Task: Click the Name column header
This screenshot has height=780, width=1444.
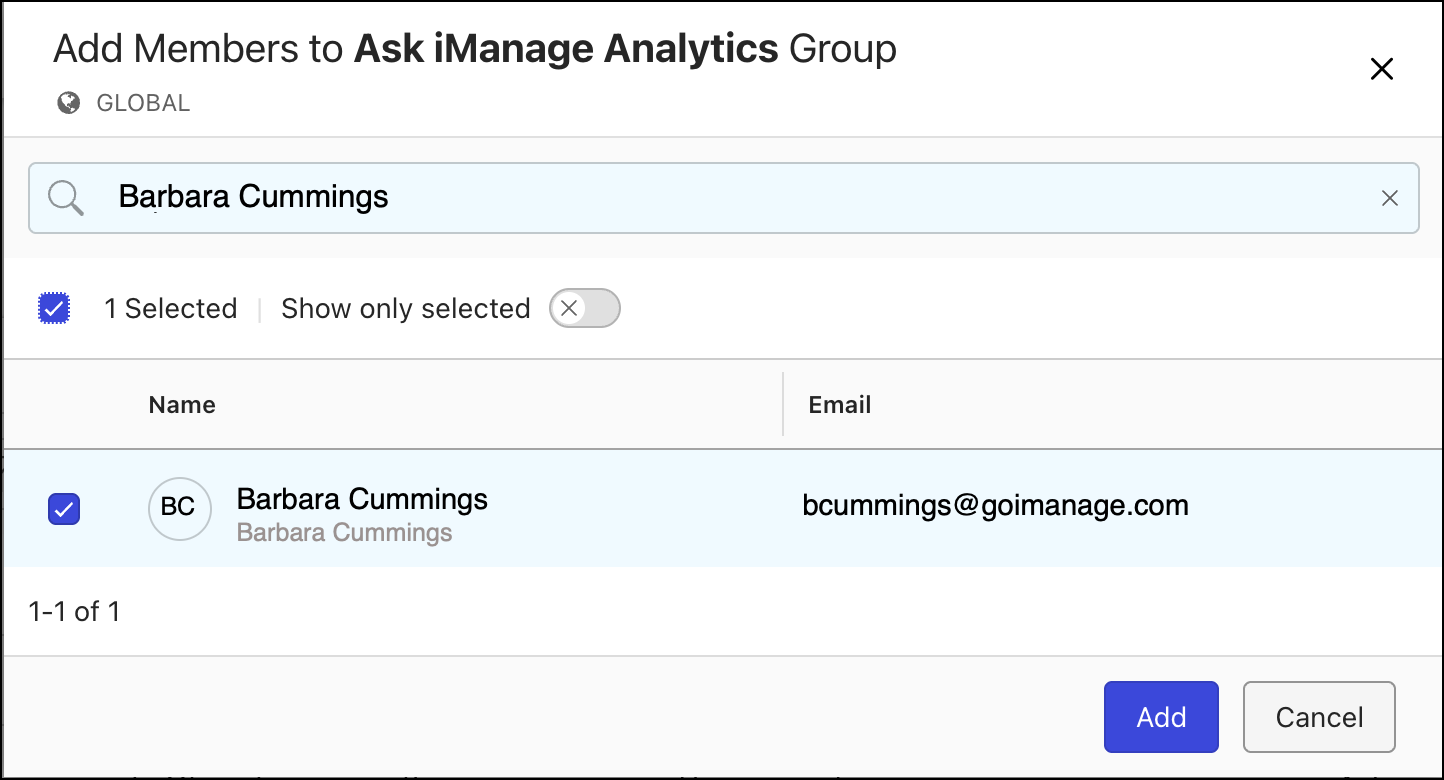Action: pyautogui.click(x=182, y=405)
